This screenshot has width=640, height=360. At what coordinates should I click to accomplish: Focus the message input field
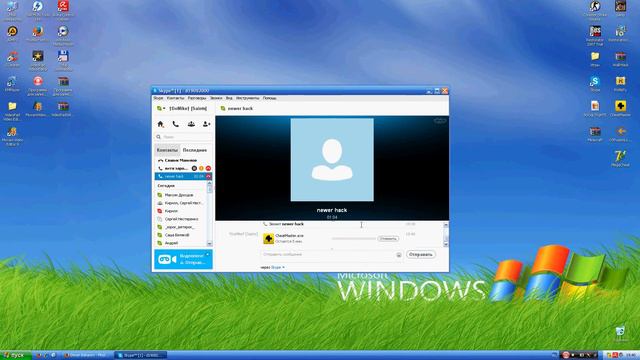coord(329,255)
